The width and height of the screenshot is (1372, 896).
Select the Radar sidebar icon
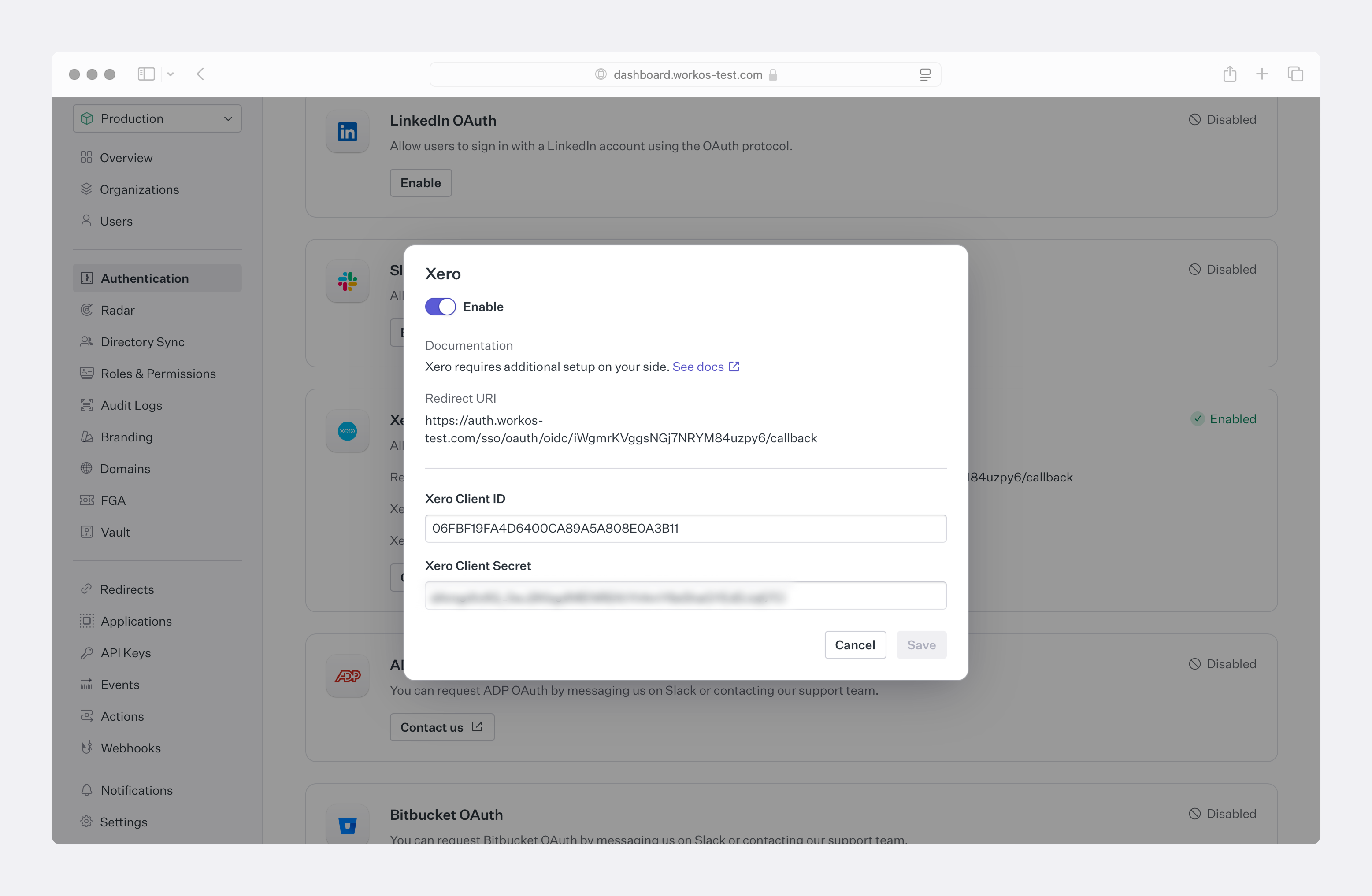(86, 309)
